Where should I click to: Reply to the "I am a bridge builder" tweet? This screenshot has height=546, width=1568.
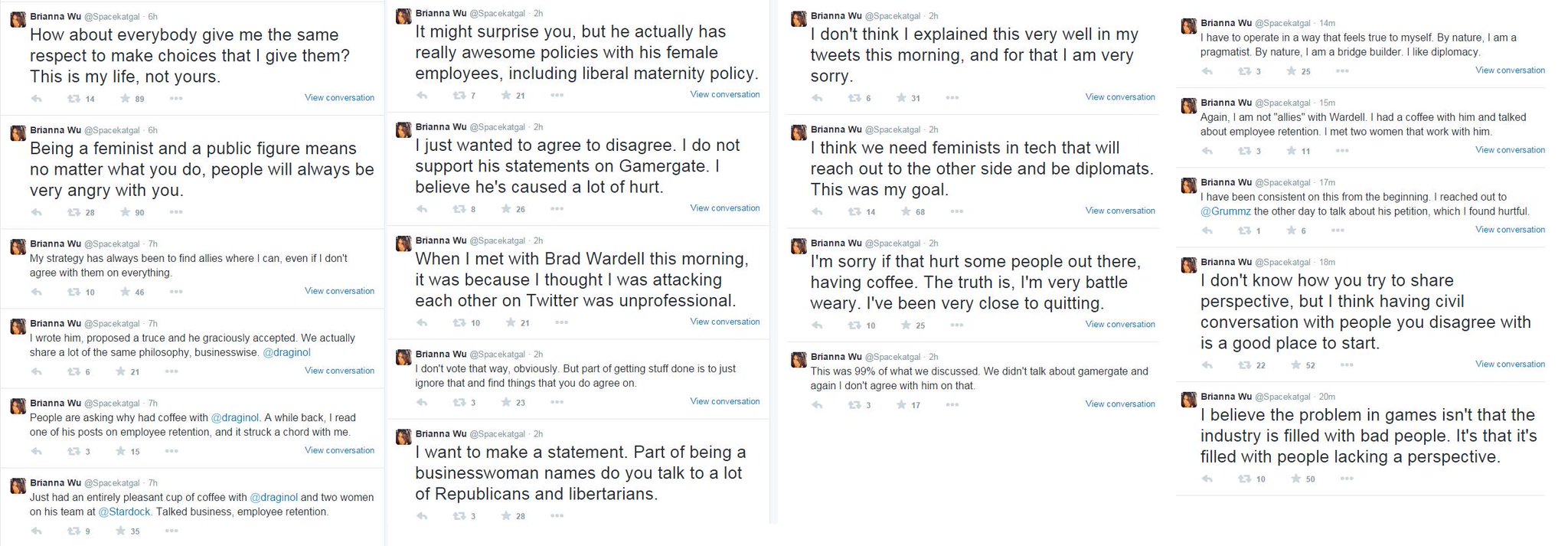(x=1207, y=71)
